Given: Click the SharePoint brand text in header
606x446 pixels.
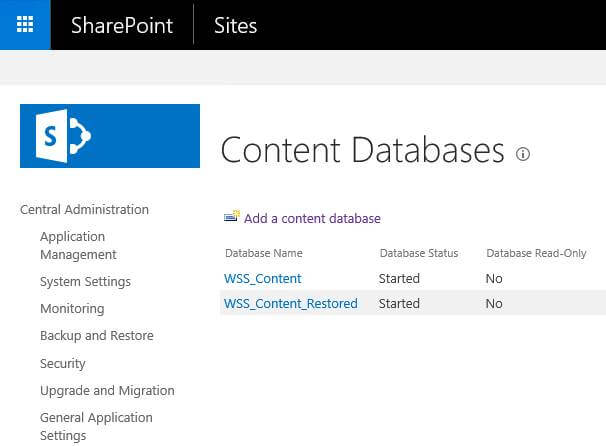Looking at the screenshot, I should click(x=122, y=25).
